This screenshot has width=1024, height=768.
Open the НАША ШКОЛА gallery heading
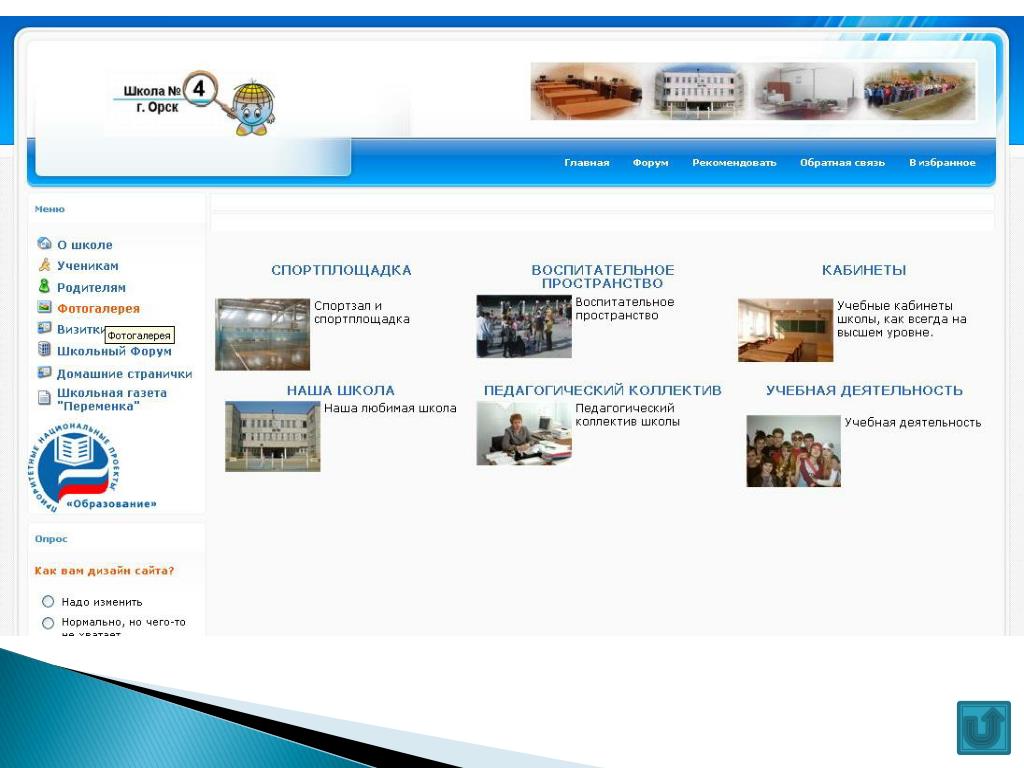pos(341,391)
